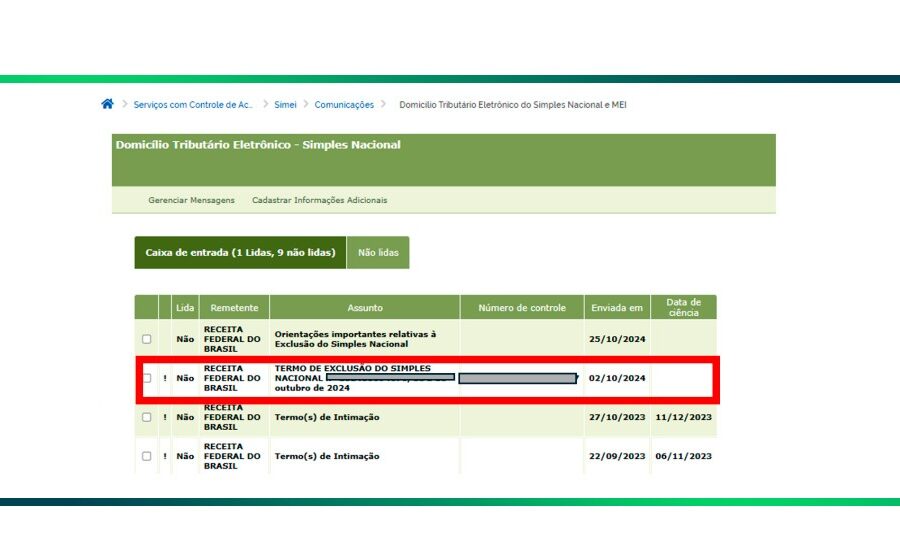Check the box for Orientações importantes message

pyautogui.click(x=147, y=339)
